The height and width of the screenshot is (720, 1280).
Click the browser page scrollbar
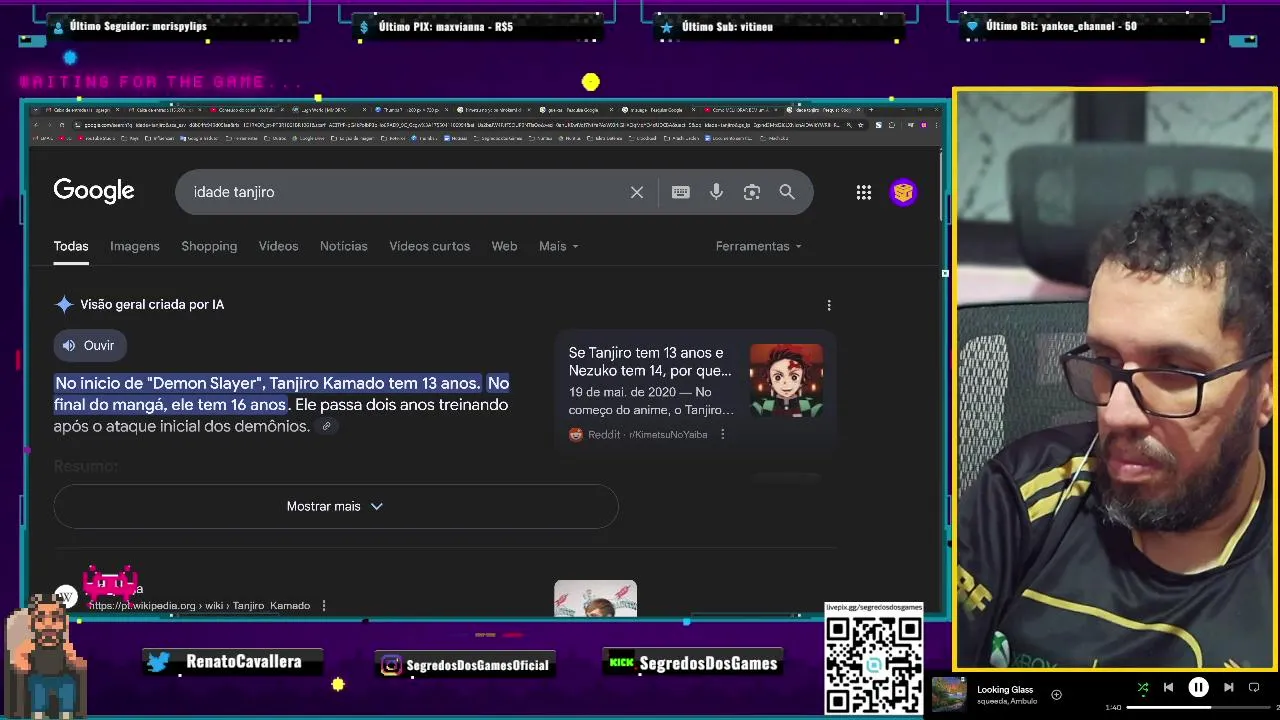pyautogui.click(x=941, y=187)
